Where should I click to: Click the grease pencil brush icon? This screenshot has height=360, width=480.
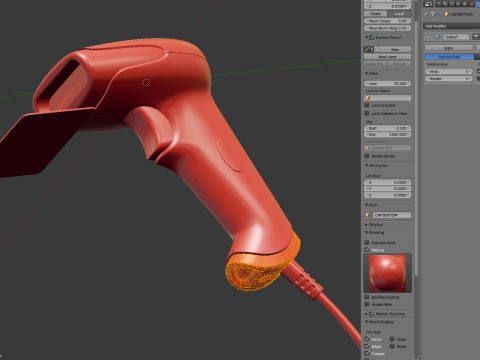click(368, 49)
